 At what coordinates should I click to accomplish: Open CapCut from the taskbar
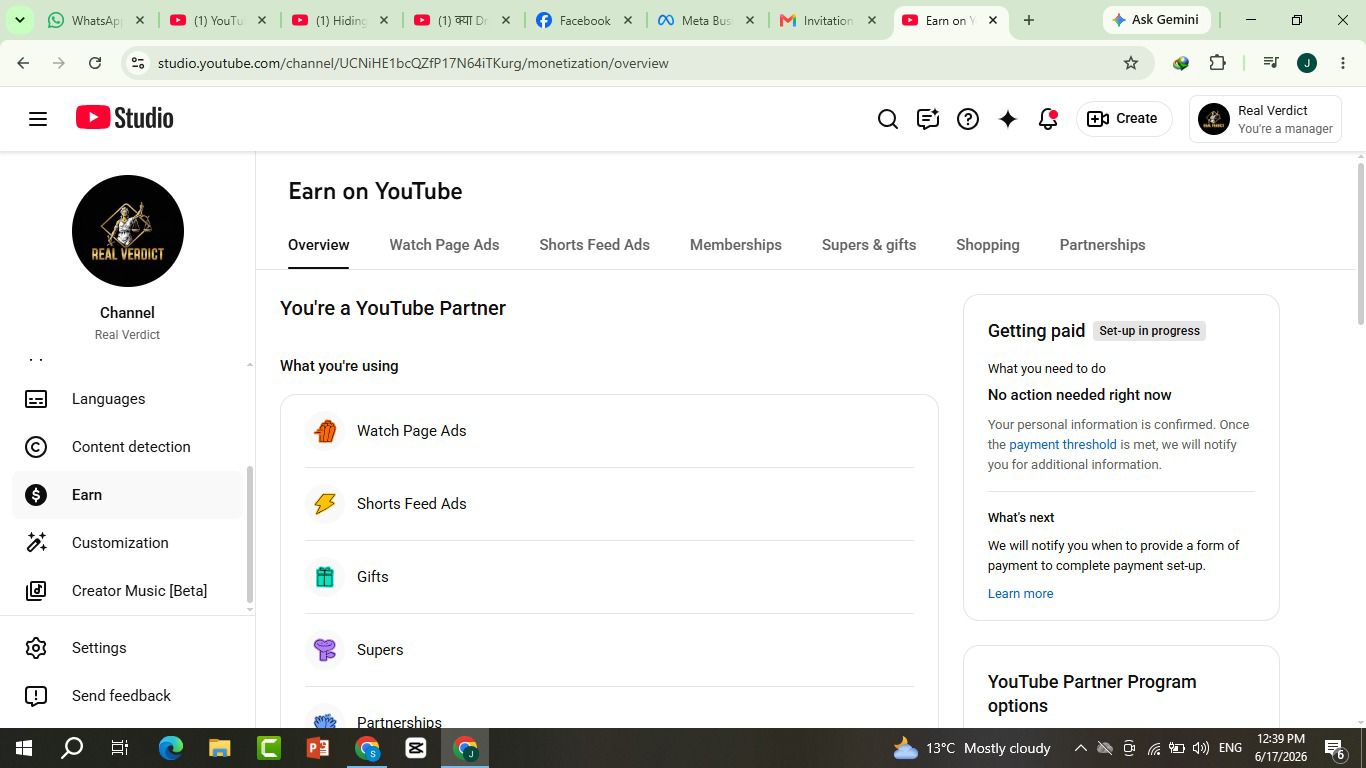[416, 748]
